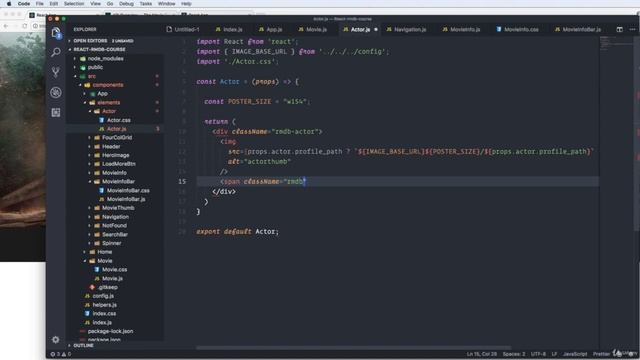Expand the node_modules folder
The width and height of the screenshot is (640, 360).
(105, 58)
